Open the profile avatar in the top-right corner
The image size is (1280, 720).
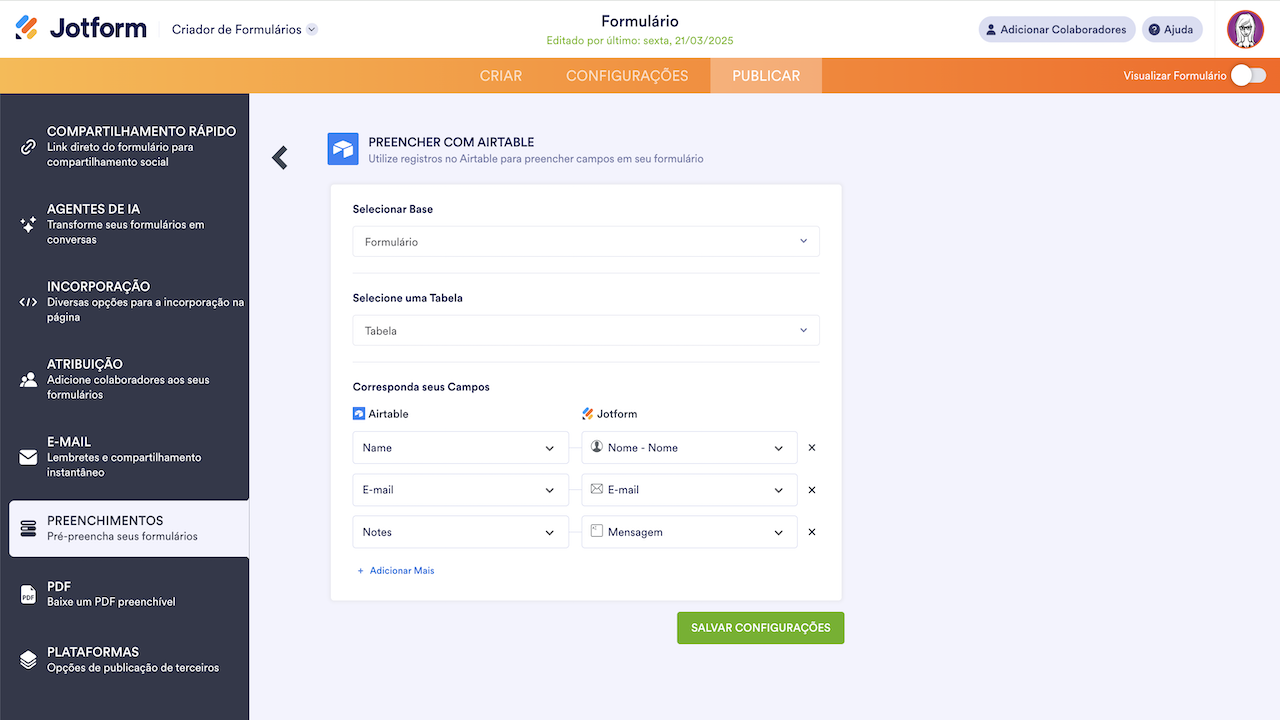coord(1245,28)
